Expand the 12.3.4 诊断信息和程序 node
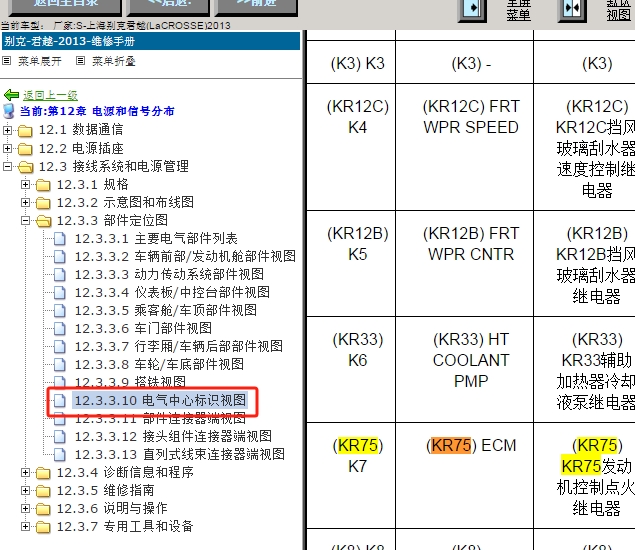Image resolution: width=635 pixels, height=550 pixels. (x=26, y=473)
